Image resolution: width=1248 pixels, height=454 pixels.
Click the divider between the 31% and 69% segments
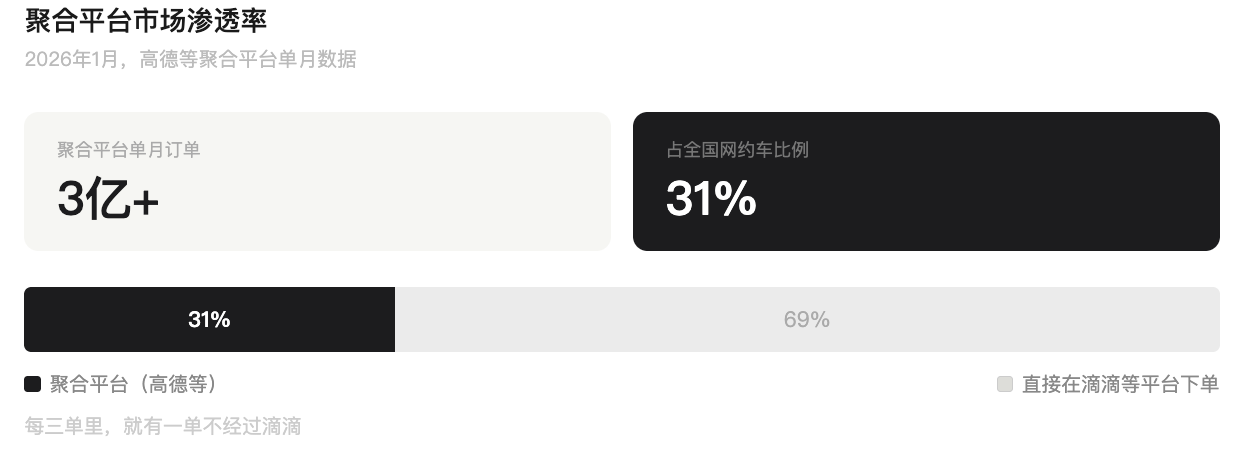[x=395, y=320]
